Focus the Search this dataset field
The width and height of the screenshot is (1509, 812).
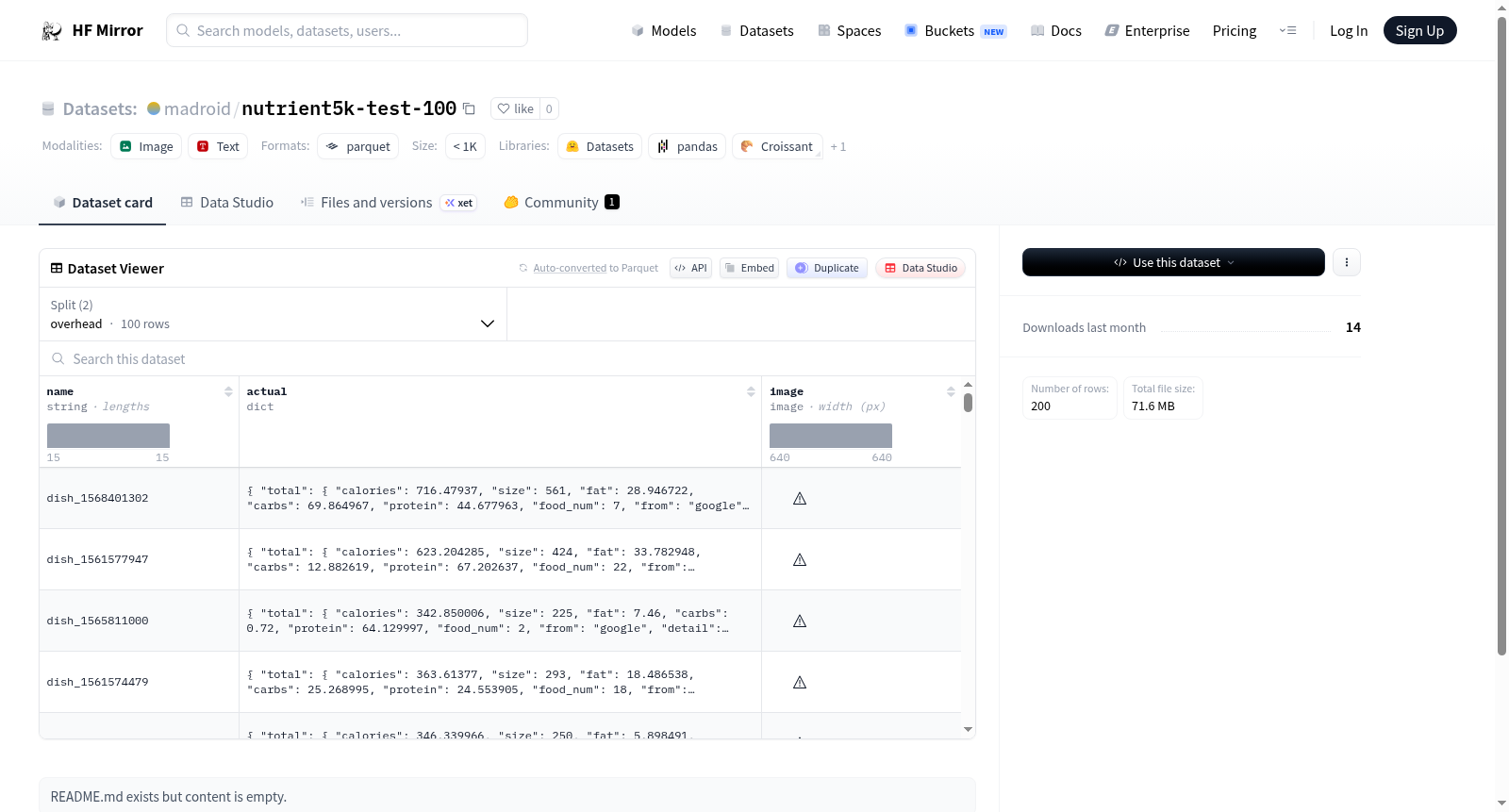[x=507, y=359]
